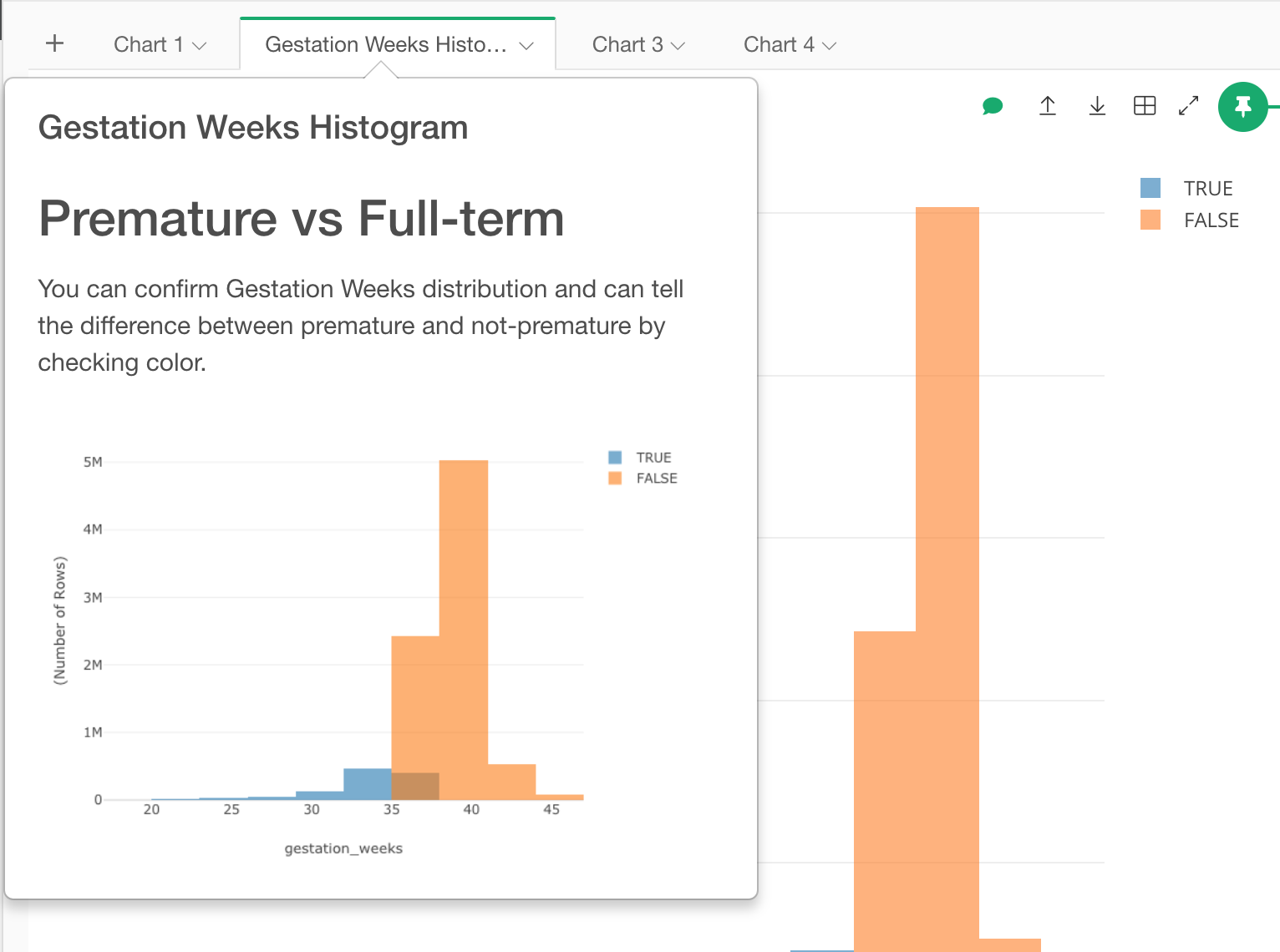Expand the Chart 4 tab dropdown arrow

(830, 46)
